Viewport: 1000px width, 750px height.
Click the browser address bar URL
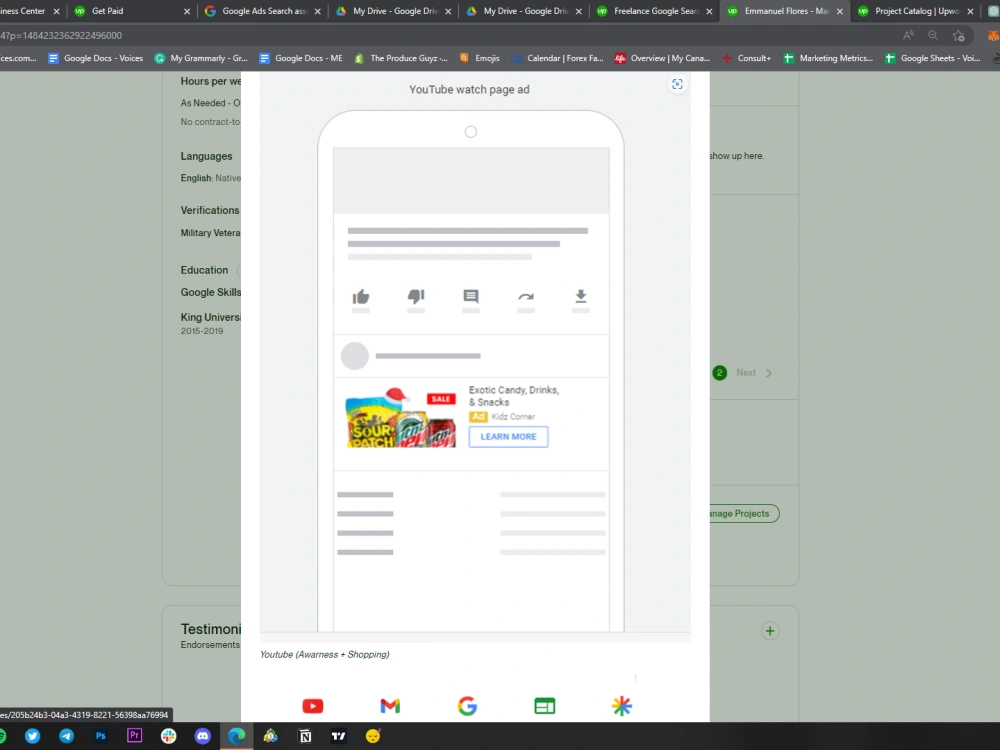tap(61, 36)
